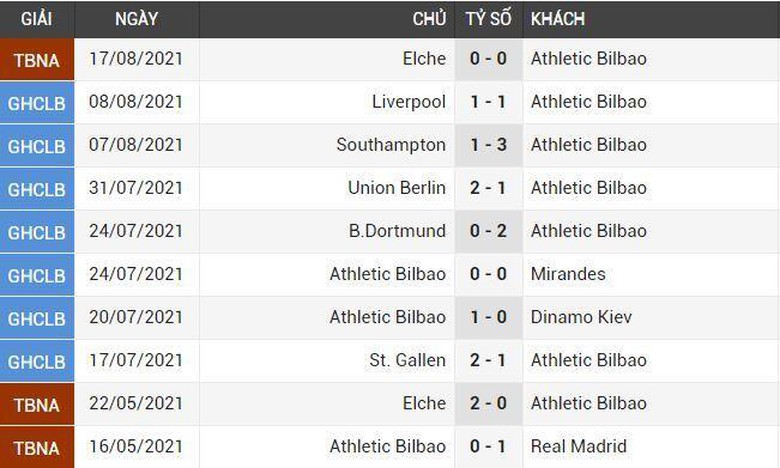The height and width of the screenshot is (468, 780).
Task: Open the 1 - 1 Liverpool match score
Action: pyautogui.click(x=488, y=102)
